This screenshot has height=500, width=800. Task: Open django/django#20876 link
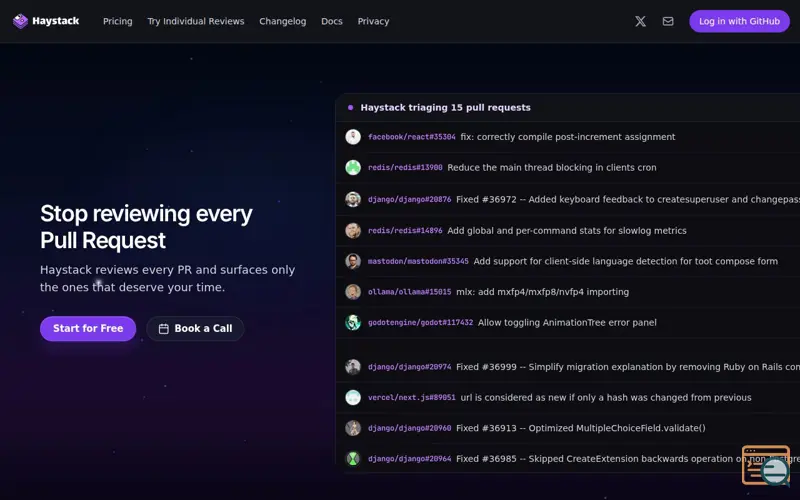click(x=410, y=199)
